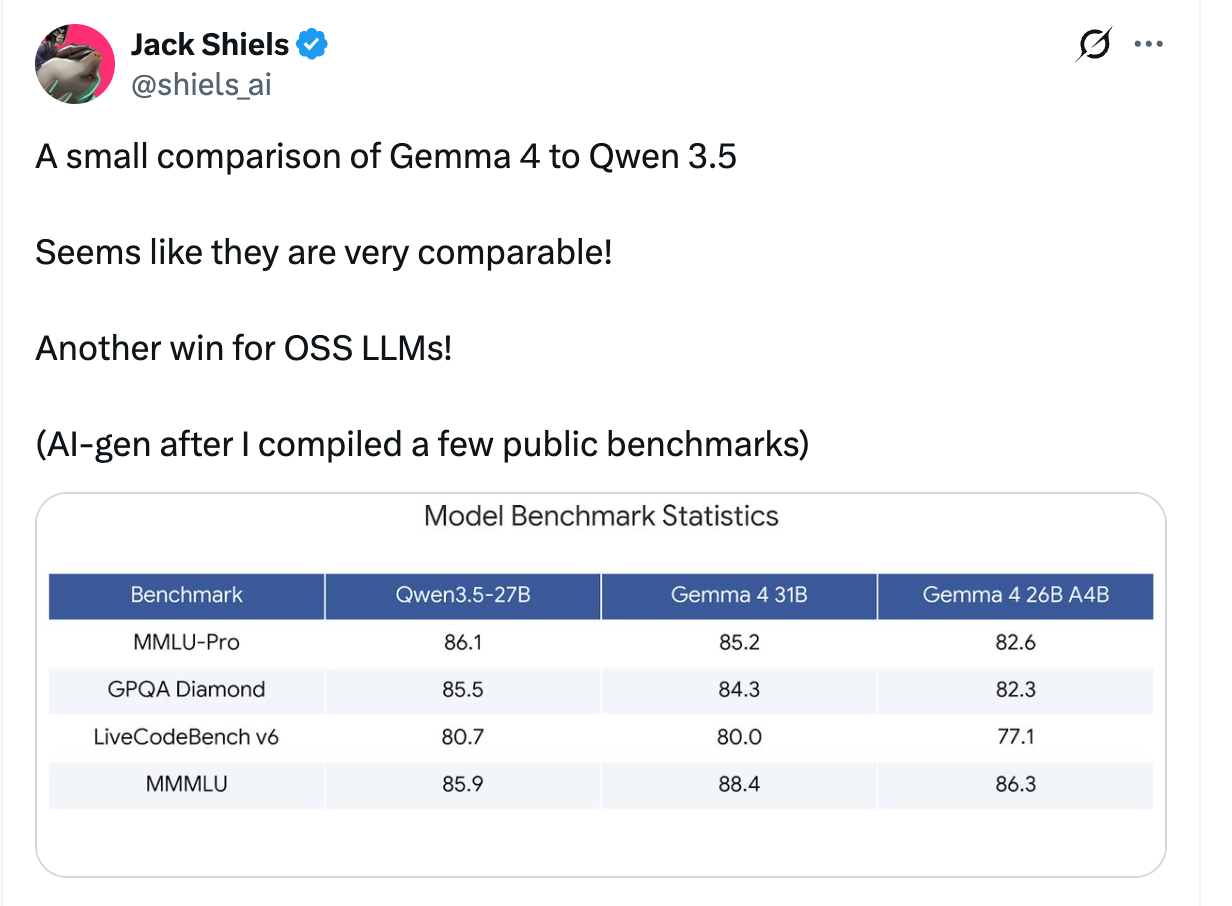The height and width of the screenshot is (906, 1232).
Task: Click the Qwen3.5-27B column header
Action: point(462,596)
